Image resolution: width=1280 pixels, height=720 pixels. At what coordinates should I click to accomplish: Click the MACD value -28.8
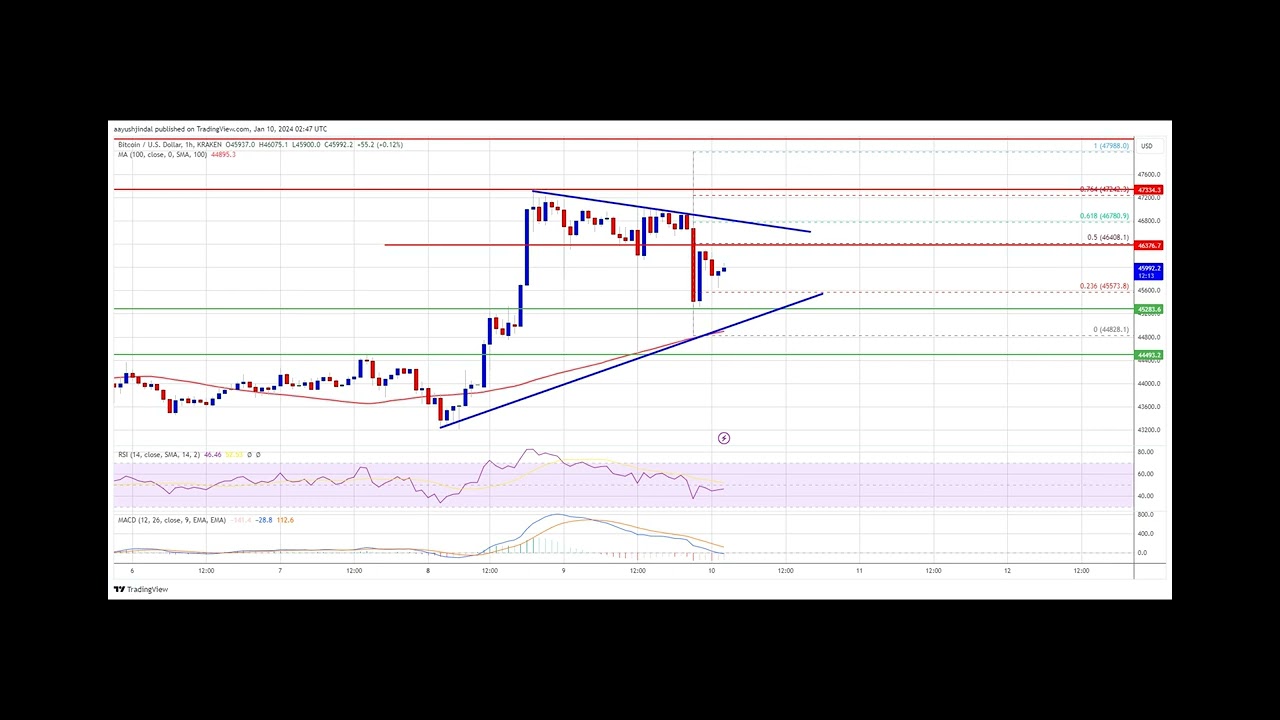click(262, 520)
